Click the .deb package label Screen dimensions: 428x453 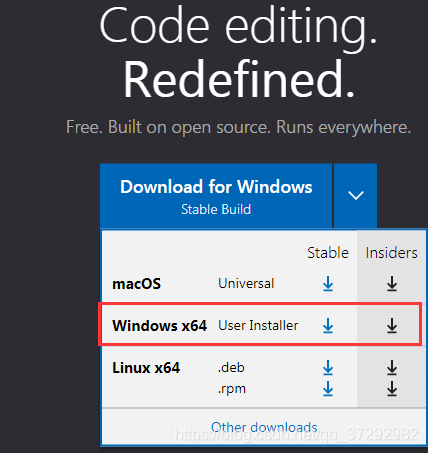(x=231, y=368)
